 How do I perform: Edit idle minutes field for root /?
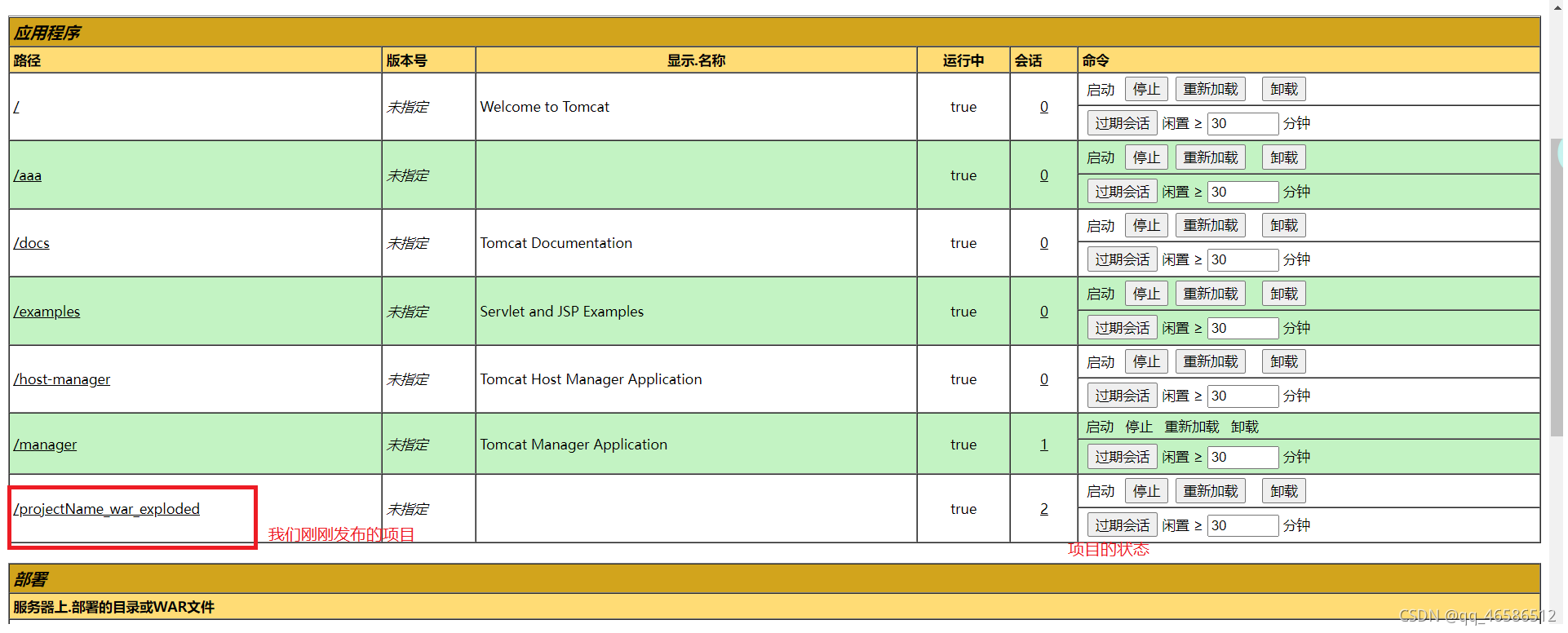click(1242, 123)
